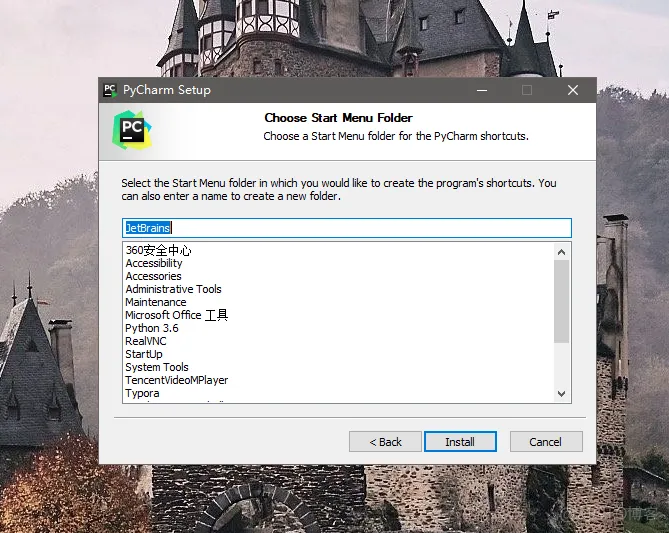Screen dimensions: 669x533
Task: Cancel the PyCharm setup
Action: point(546,441)
